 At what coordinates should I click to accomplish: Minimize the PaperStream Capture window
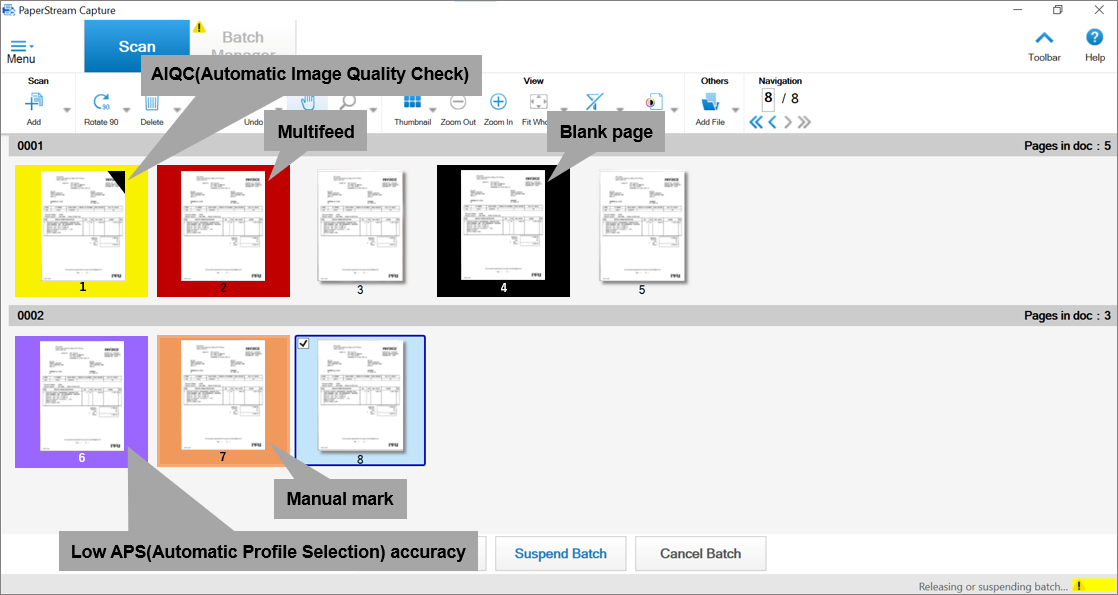pos(1016,10)
